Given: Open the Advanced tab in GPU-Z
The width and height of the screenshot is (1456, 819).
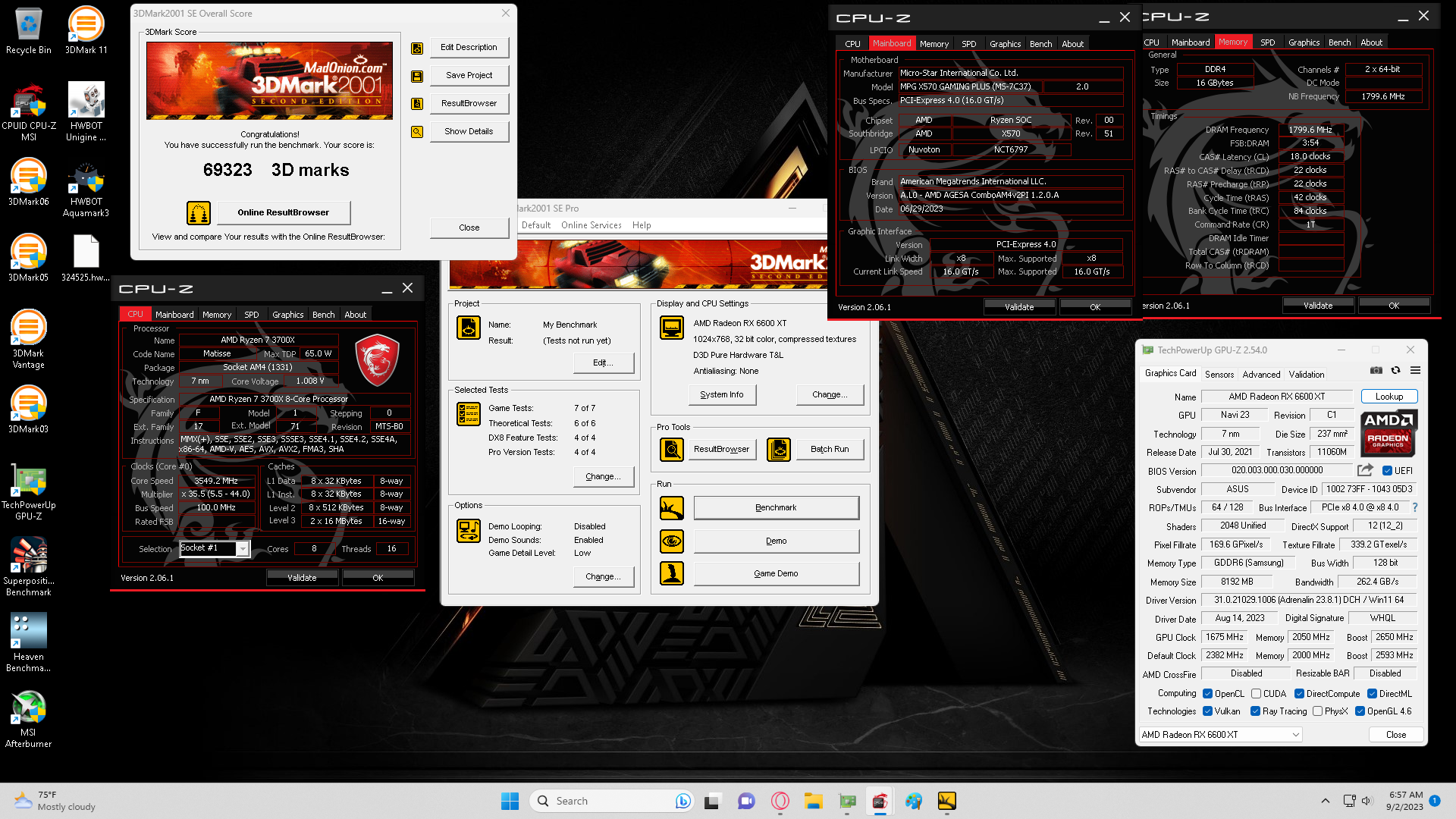Looking at the screenshot, I should coord(1261,374).
